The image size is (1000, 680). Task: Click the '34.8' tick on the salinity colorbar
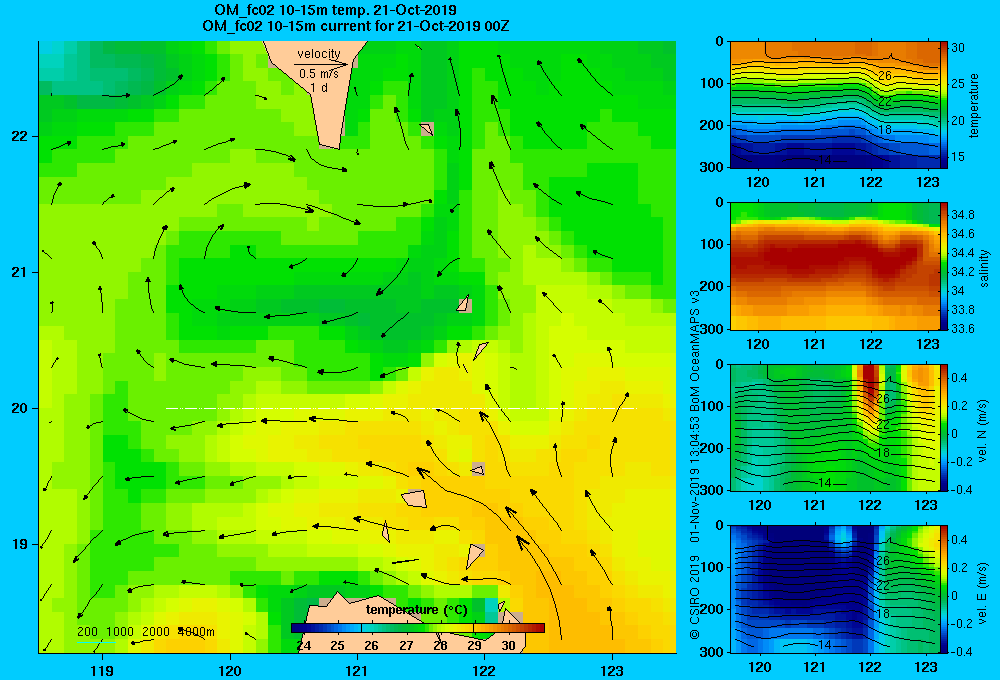962,214
